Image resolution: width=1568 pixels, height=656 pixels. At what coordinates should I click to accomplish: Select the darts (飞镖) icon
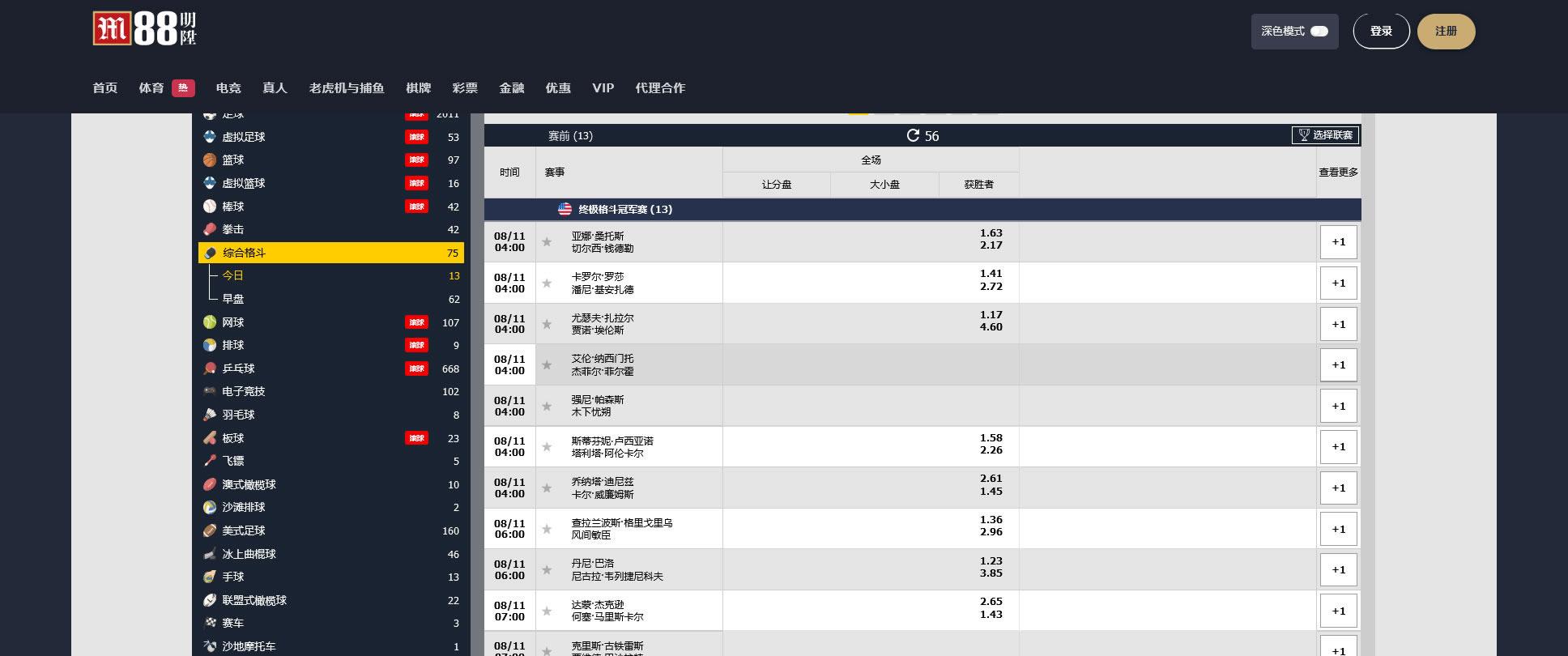pyautogui.click(x=210, y=461)
